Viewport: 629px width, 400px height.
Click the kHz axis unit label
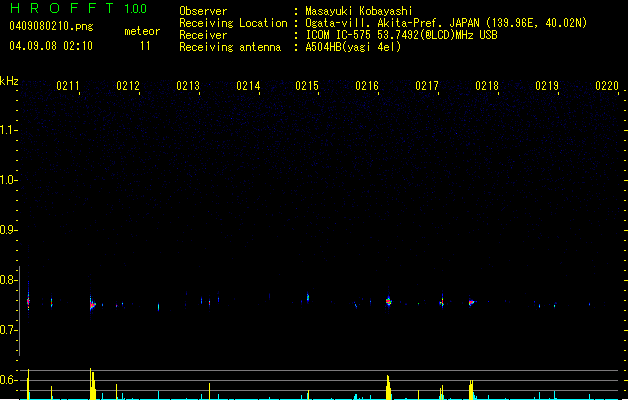pos(9,81)
